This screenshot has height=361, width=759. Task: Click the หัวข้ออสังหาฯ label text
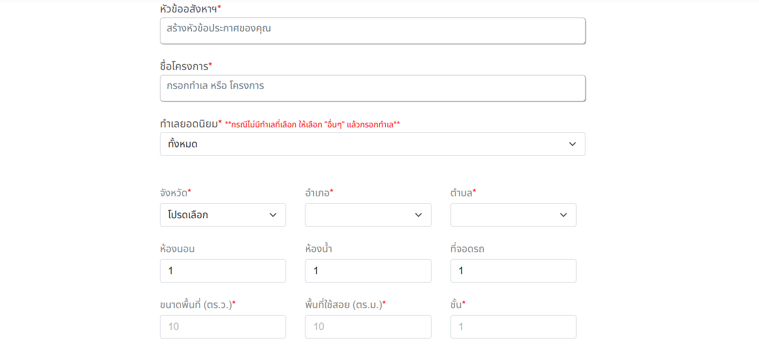pos(190,8)
